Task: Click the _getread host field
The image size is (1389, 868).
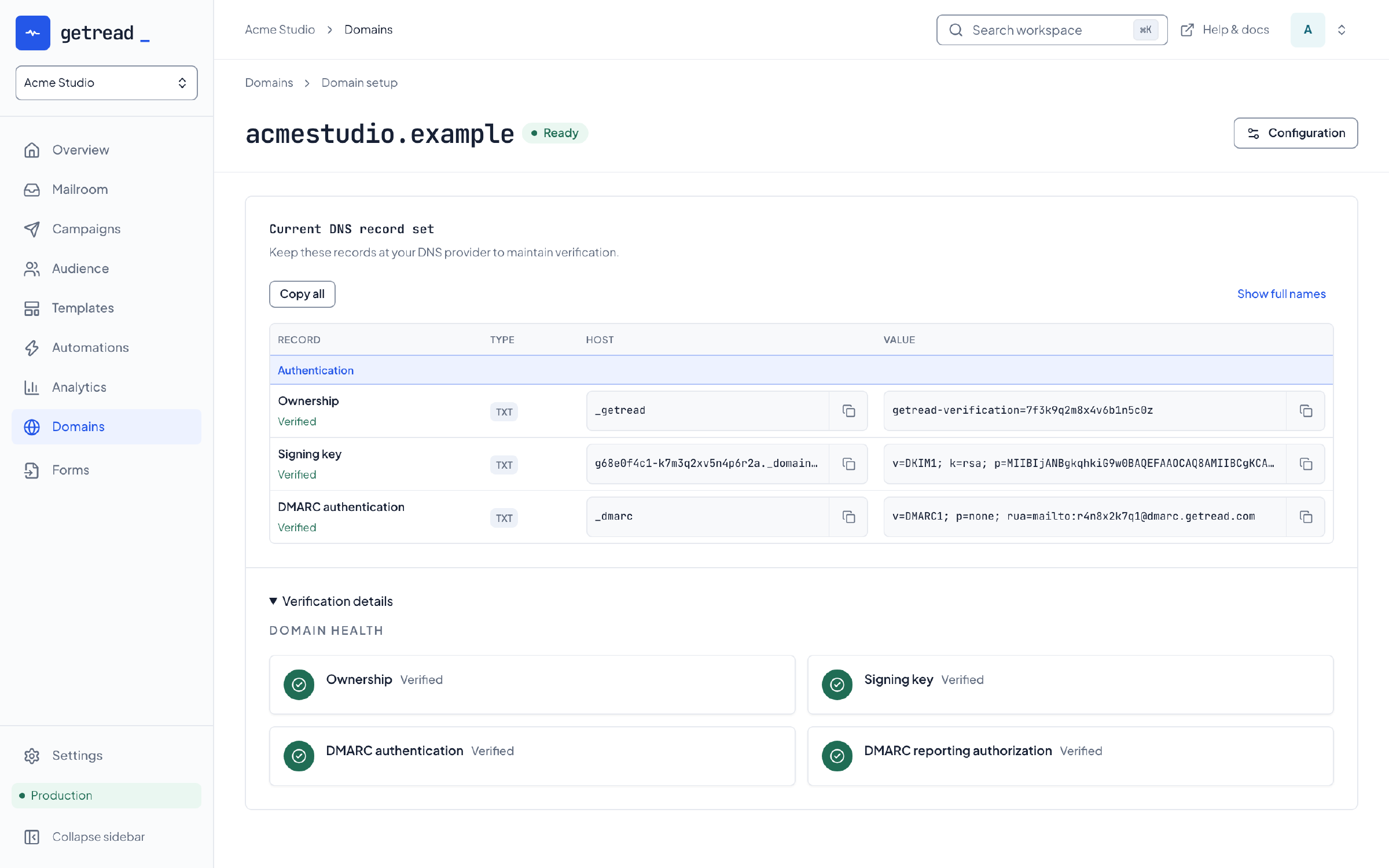Action: click(x=708, y=411)
